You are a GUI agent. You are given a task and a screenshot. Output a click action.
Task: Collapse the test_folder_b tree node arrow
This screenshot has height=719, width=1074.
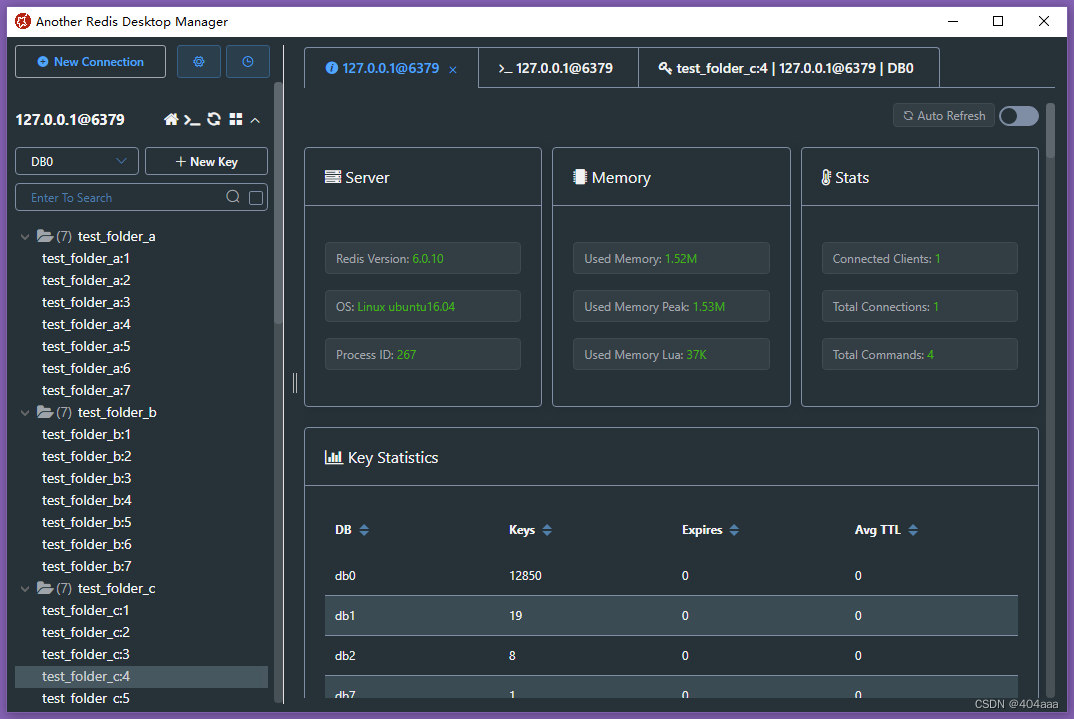(x=25, y=413)
